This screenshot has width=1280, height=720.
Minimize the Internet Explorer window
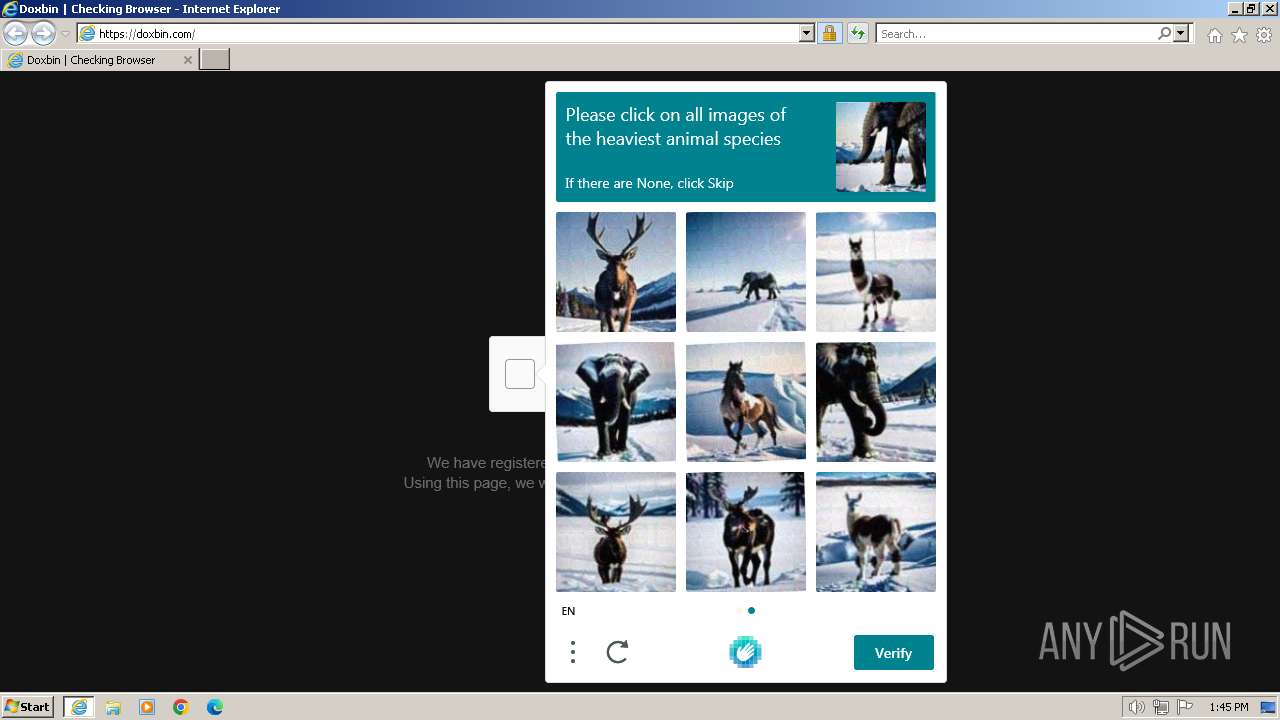click(1235, 8)
